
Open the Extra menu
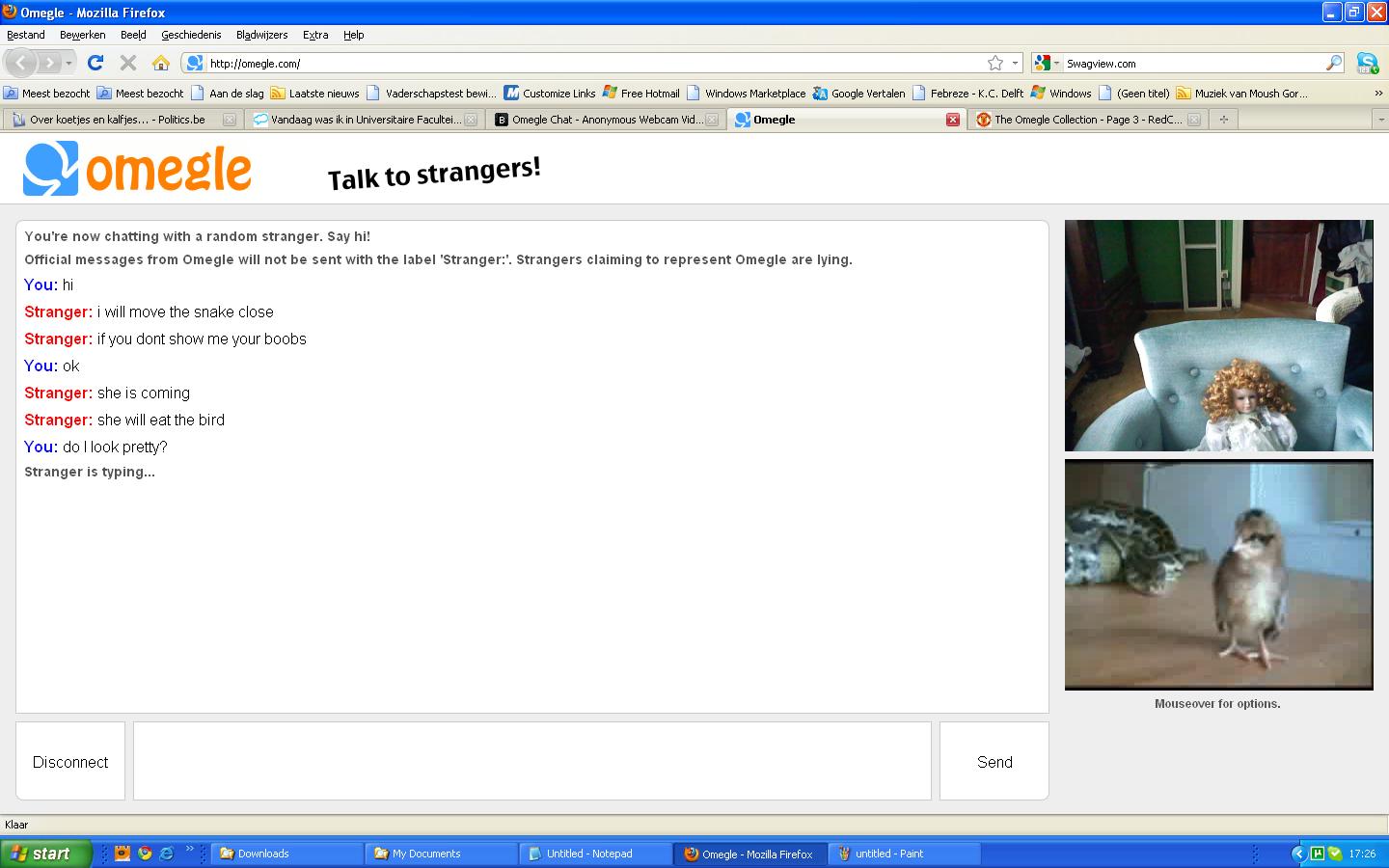[315, 35]
